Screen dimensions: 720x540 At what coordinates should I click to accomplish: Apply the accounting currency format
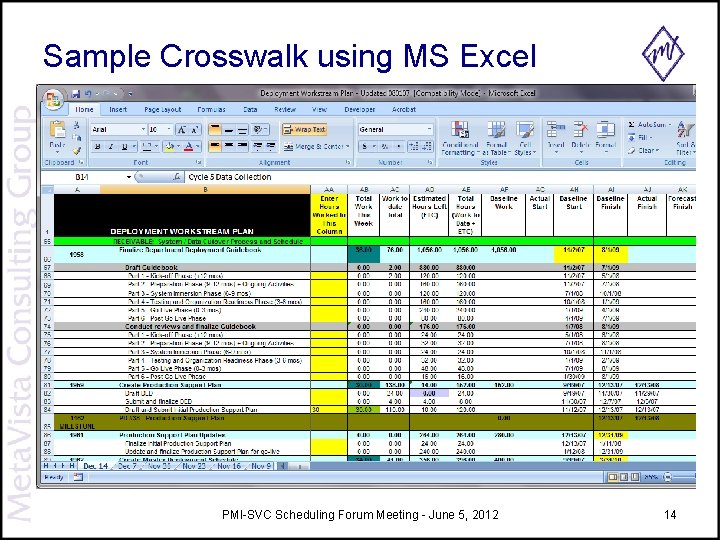(x=367, y=146)
